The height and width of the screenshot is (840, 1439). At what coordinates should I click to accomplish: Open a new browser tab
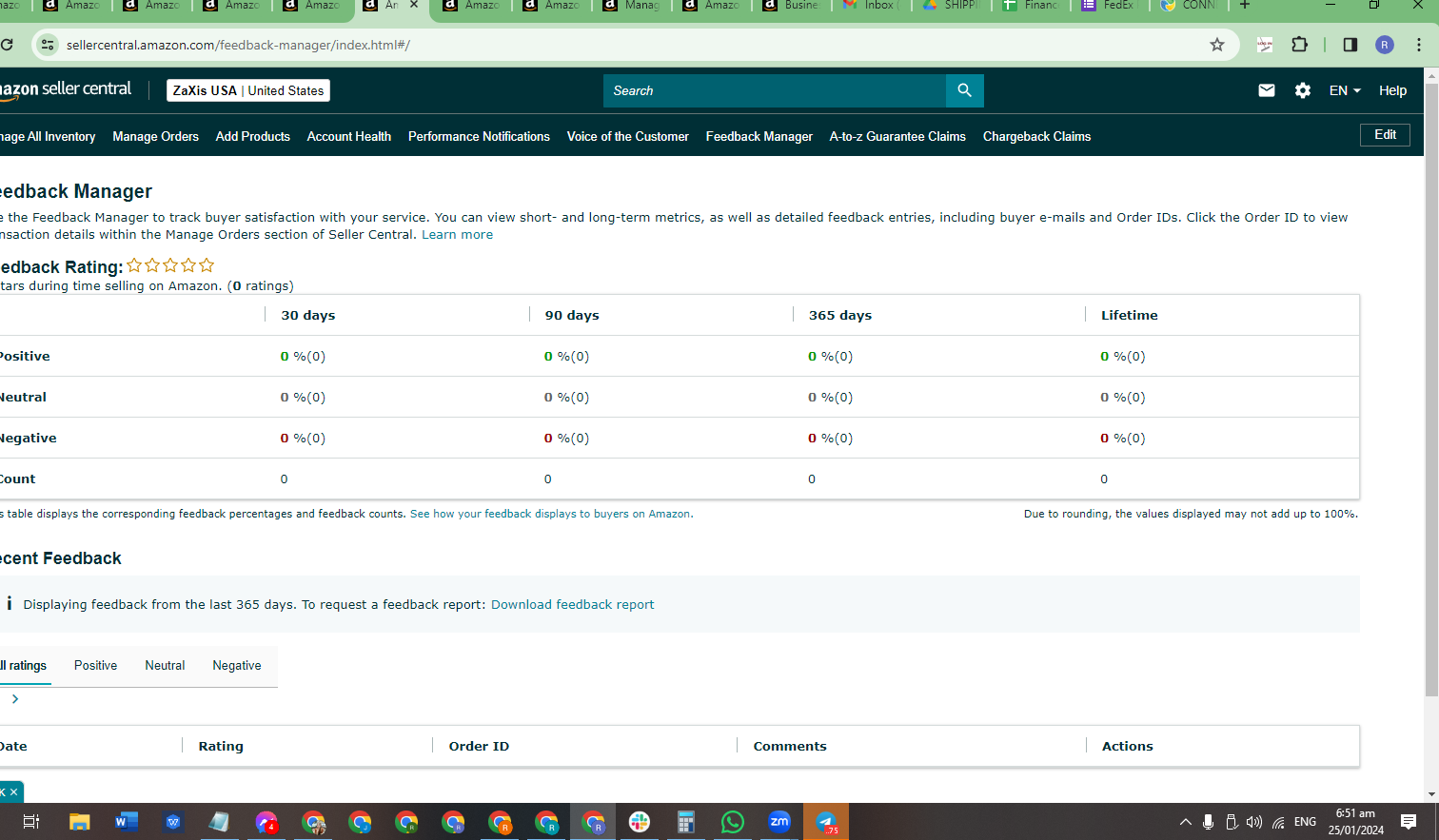coord(1244,6)
